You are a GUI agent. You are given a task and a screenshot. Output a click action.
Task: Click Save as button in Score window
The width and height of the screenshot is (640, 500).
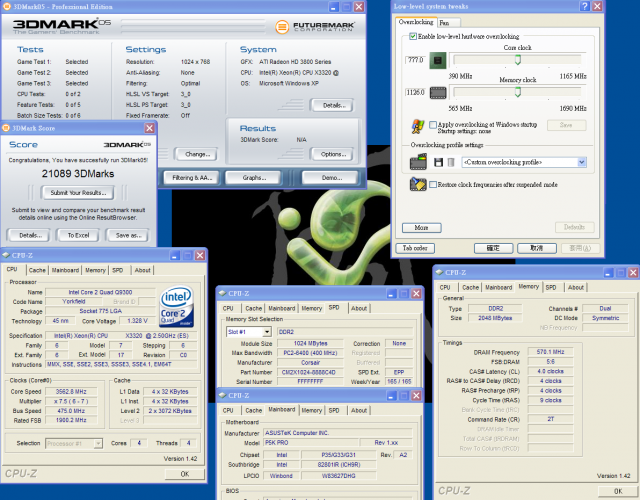[x=128, y=235]
